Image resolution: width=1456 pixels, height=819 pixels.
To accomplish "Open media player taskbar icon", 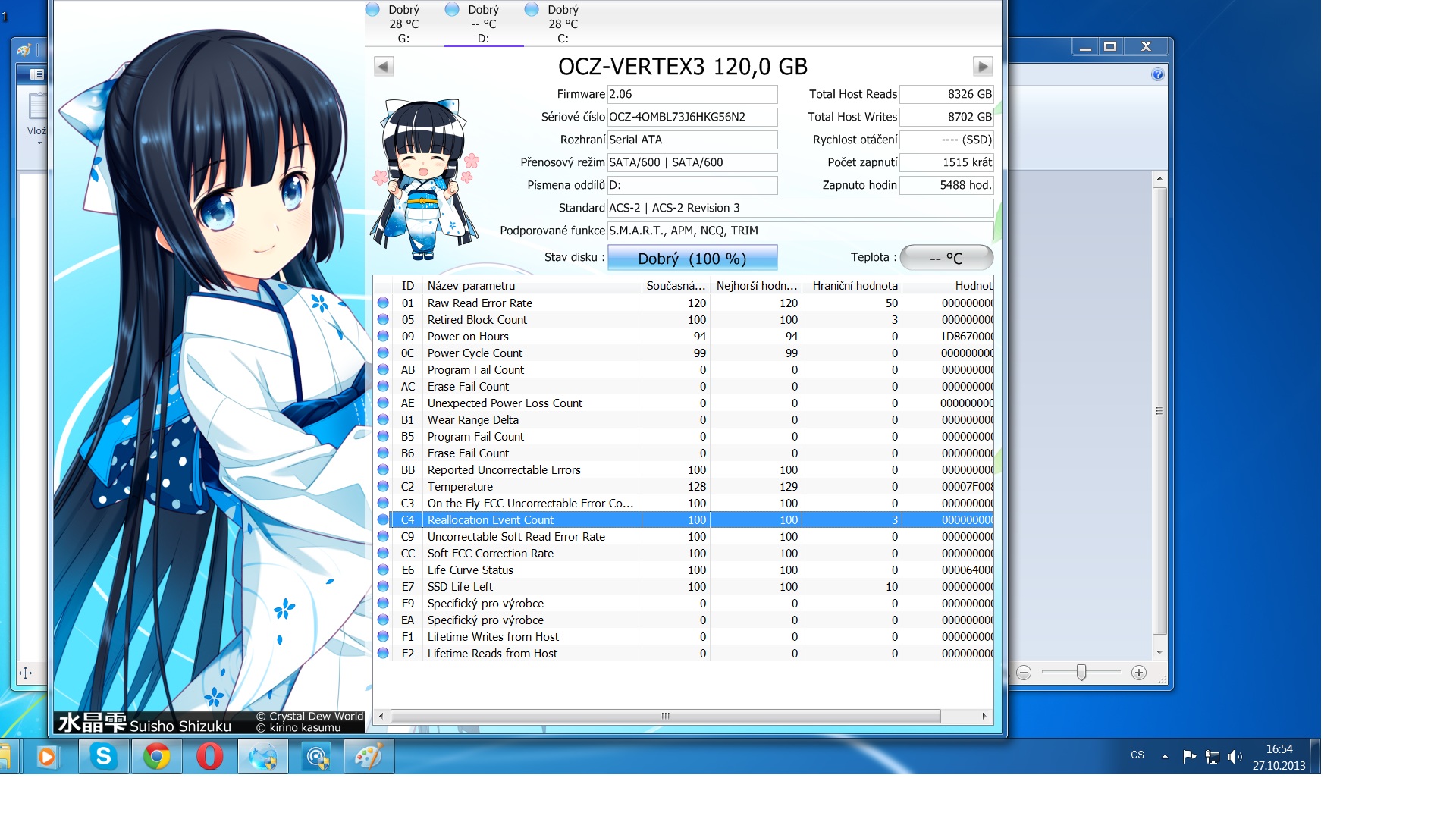I will point(47,756).
